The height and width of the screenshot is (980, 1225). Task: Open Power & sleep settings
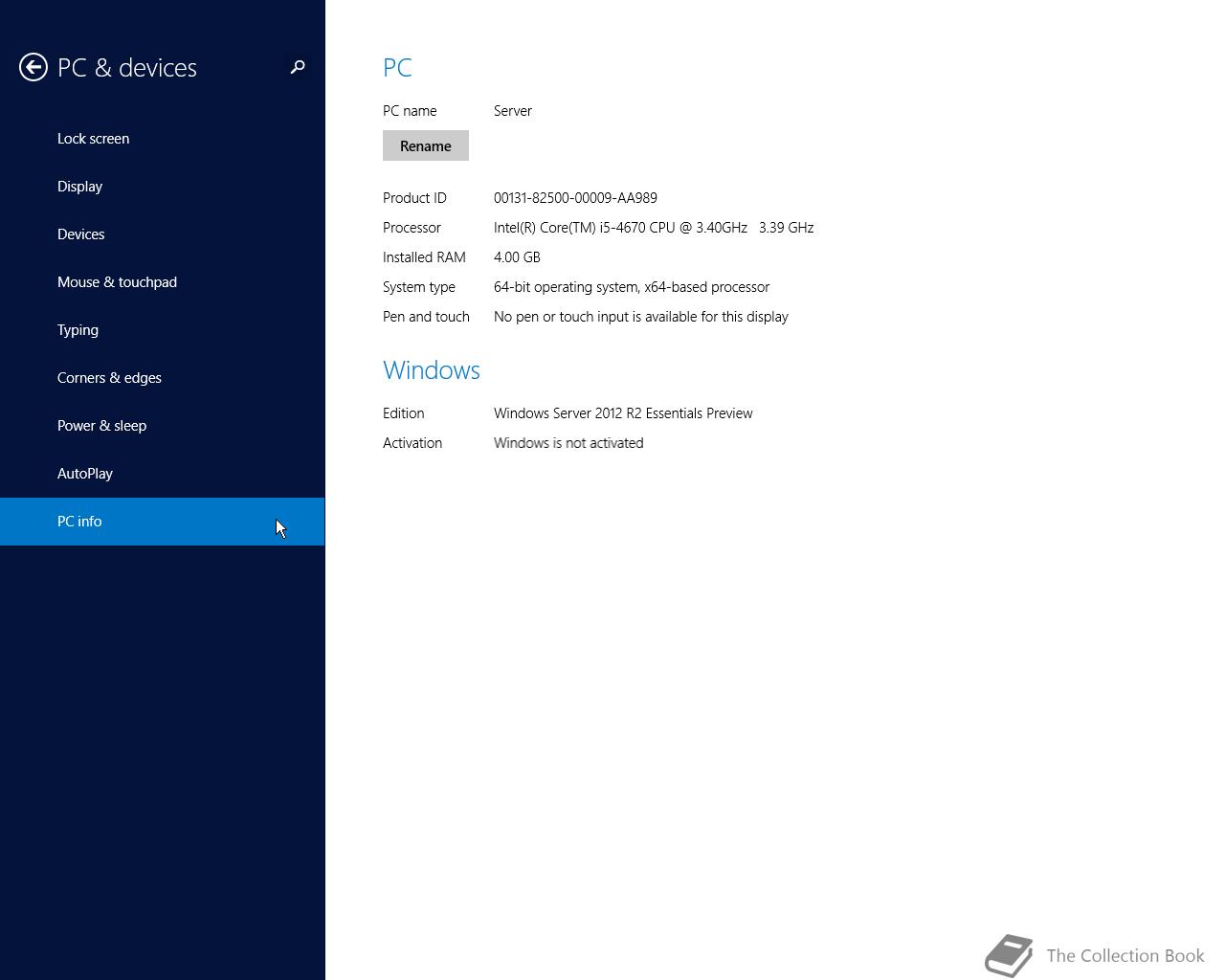pyautogui.click(x=163, y=426)
